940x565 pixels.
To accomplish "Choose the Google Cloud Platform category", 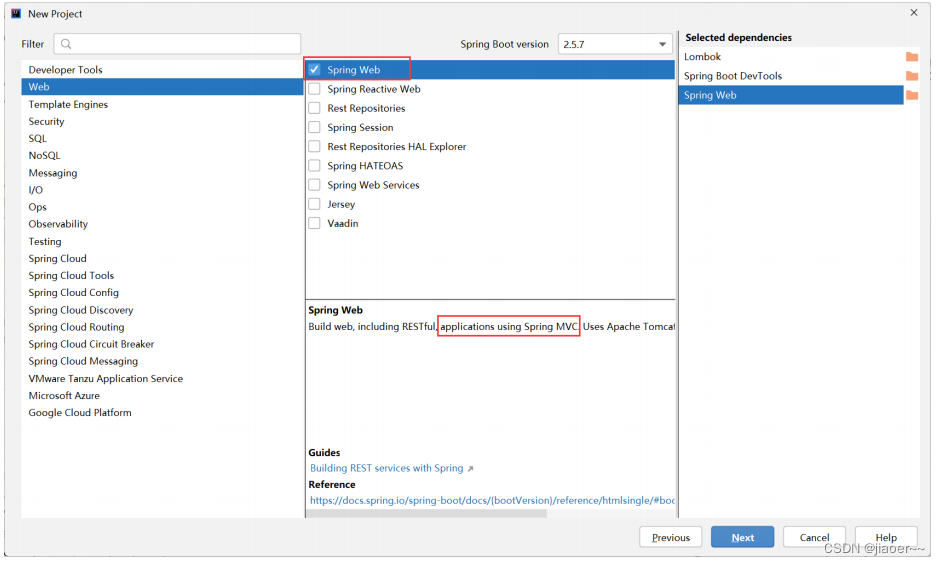I will (x=162, y=413).
